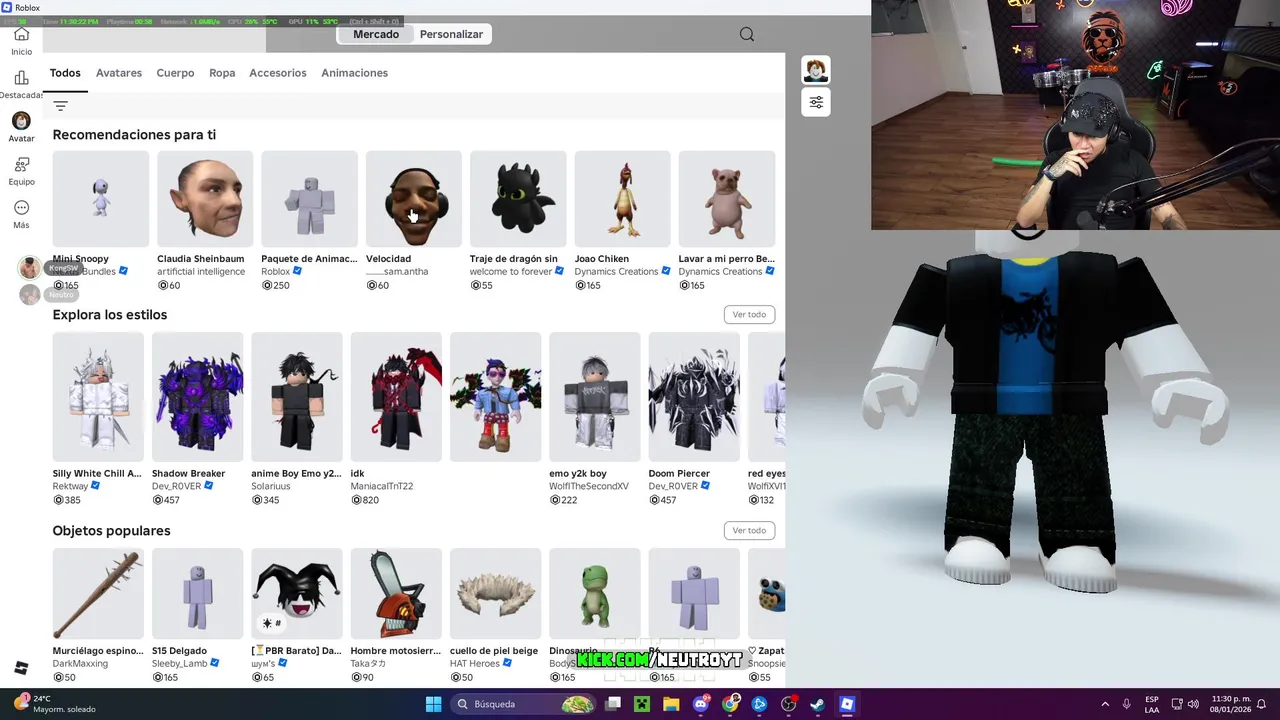Open the Equipo sidebar icon
Viewport: 1280px width, 720px height.
pos(21,164)
